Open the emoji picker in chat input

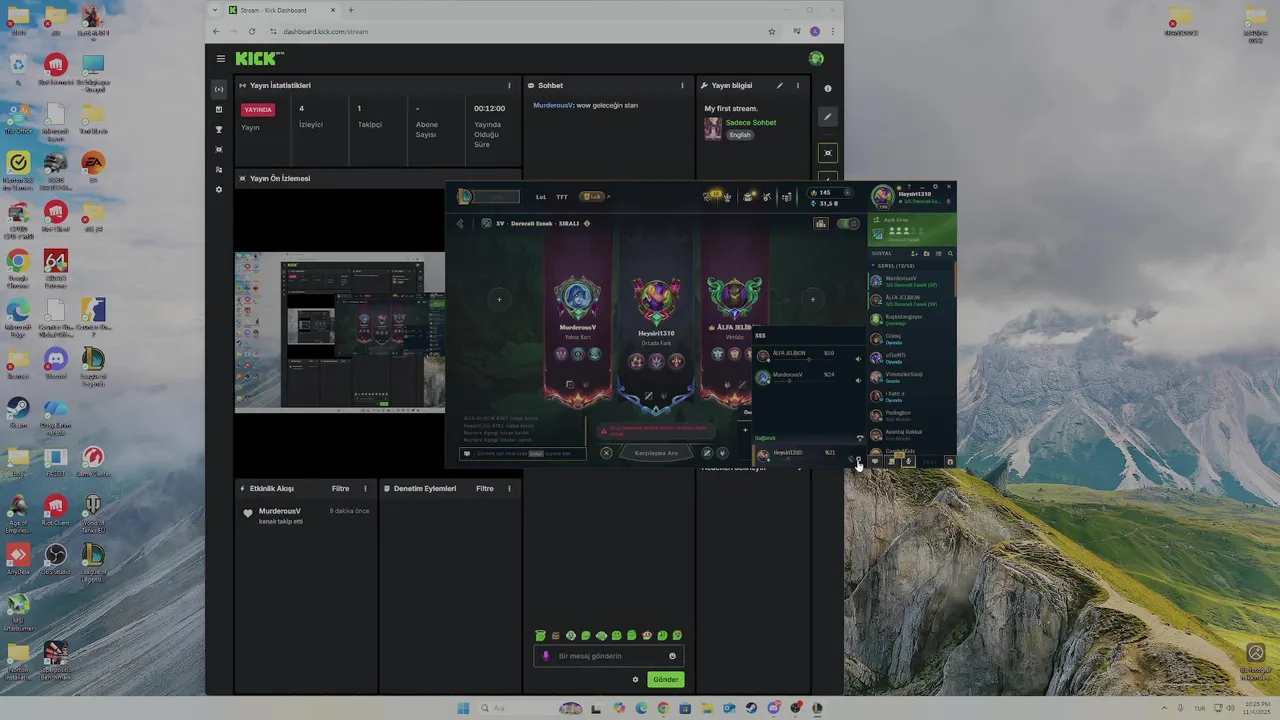coord(672,656)
